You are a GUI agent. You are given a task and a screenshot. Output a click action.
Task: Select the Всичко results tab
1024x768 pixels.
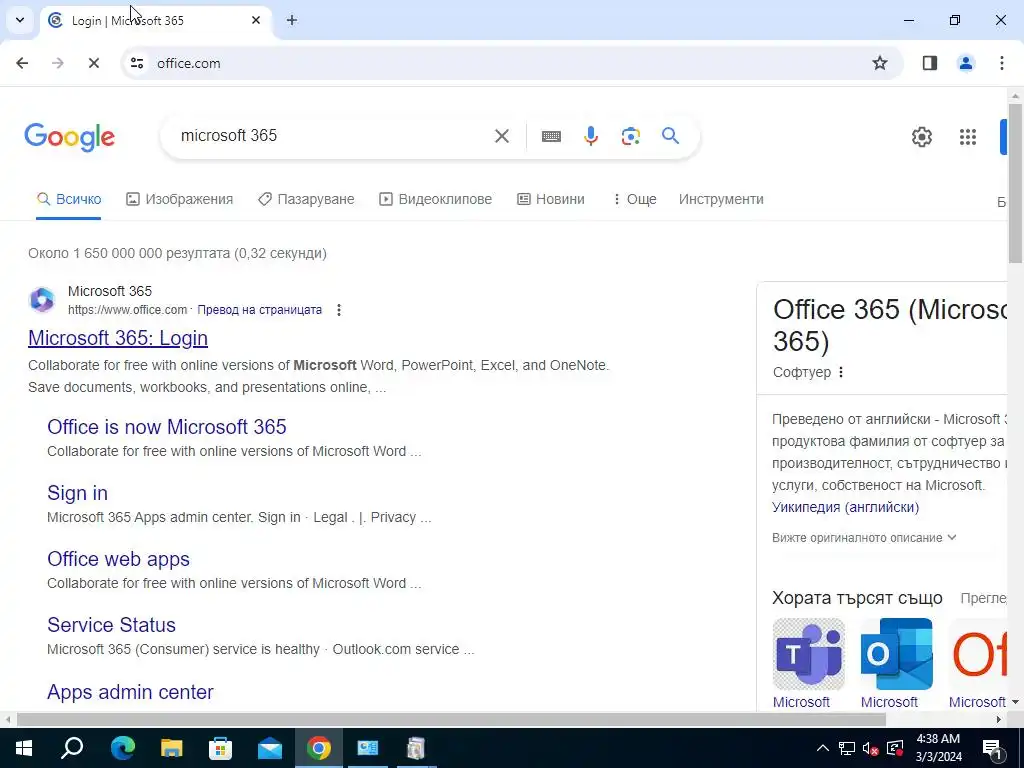(x=69, y=199)
